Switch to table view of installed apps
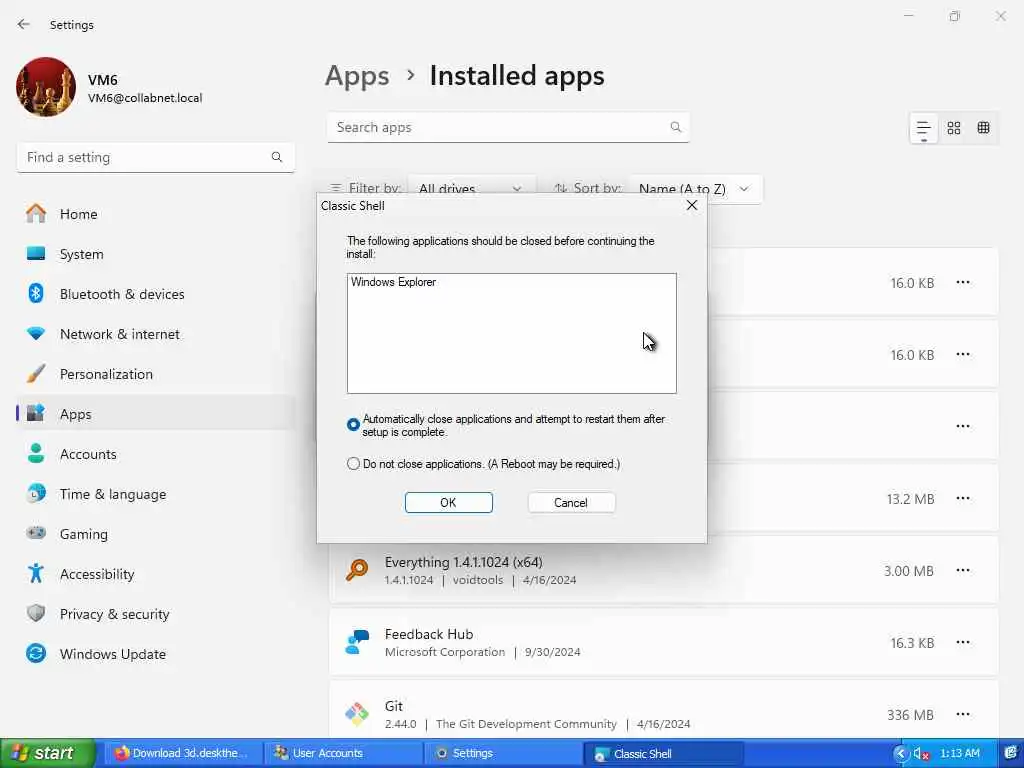The image size is (1024, 768). 984,128
